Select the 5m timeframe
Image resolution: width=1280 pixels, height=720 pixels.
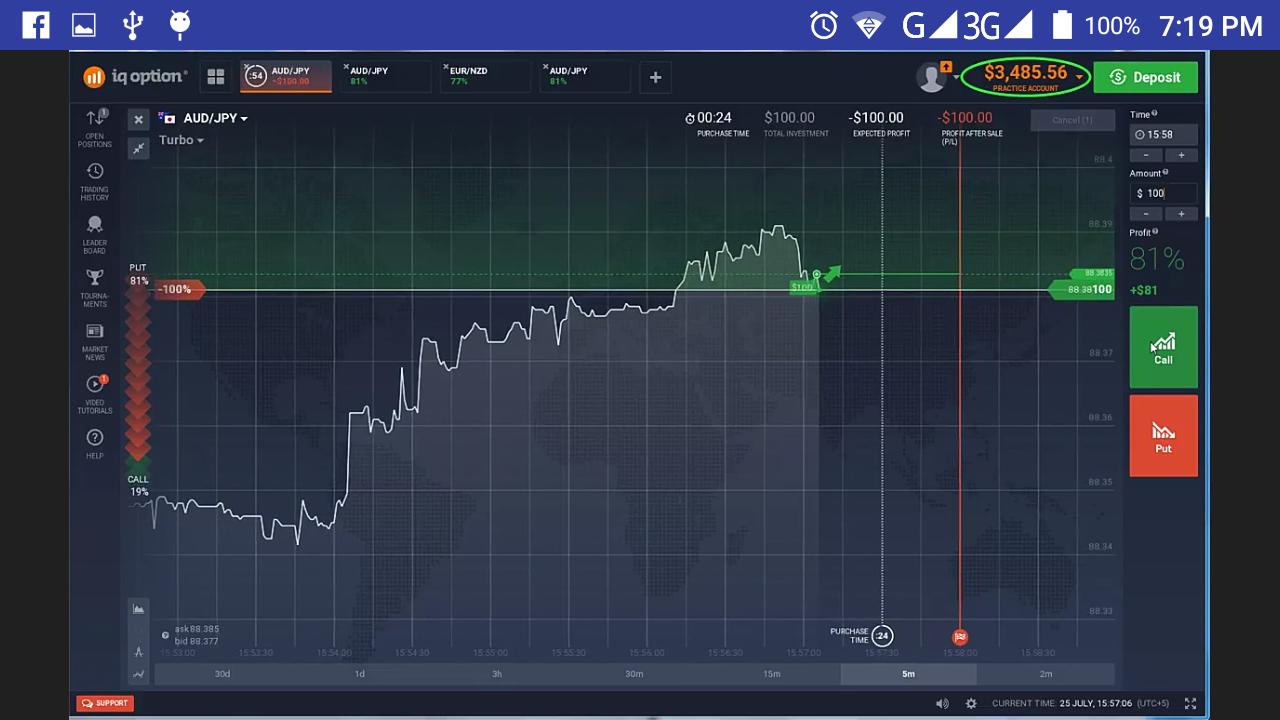point(908,674)
